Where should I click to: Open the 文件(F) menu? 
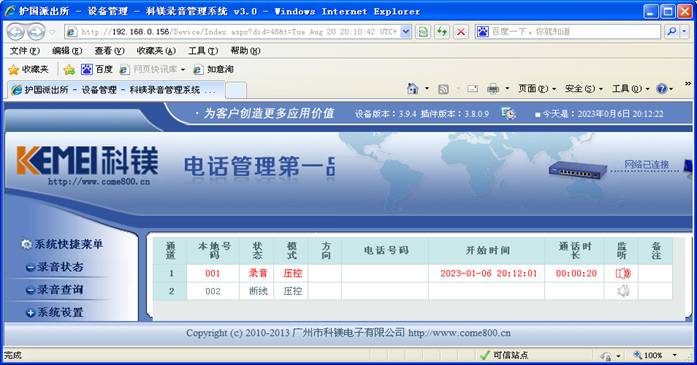[x=24, y=51]
